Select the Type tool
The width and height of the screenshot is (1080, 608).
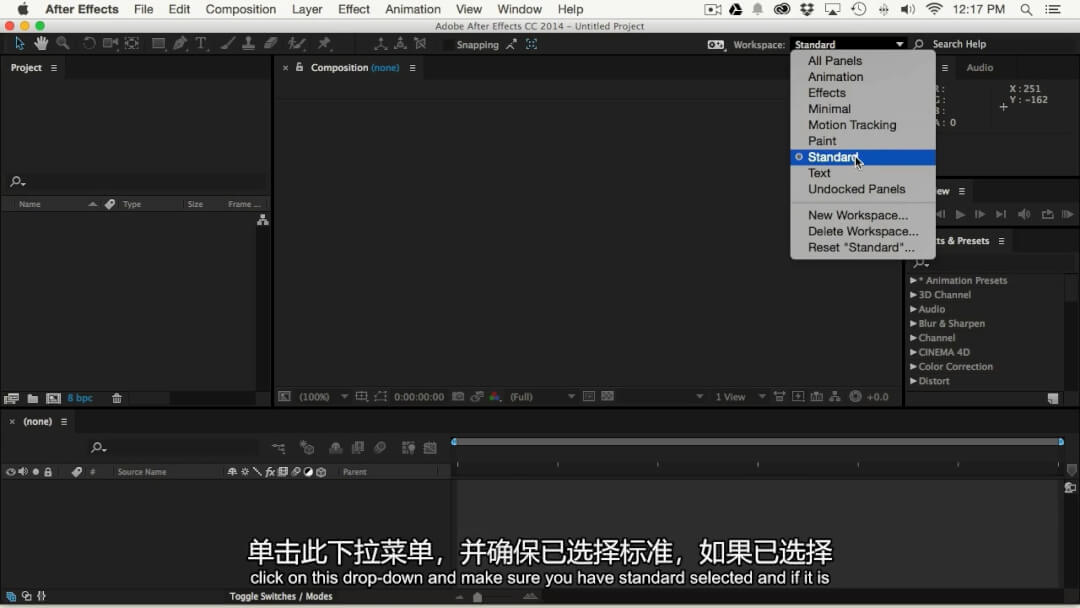pos(201,44)
